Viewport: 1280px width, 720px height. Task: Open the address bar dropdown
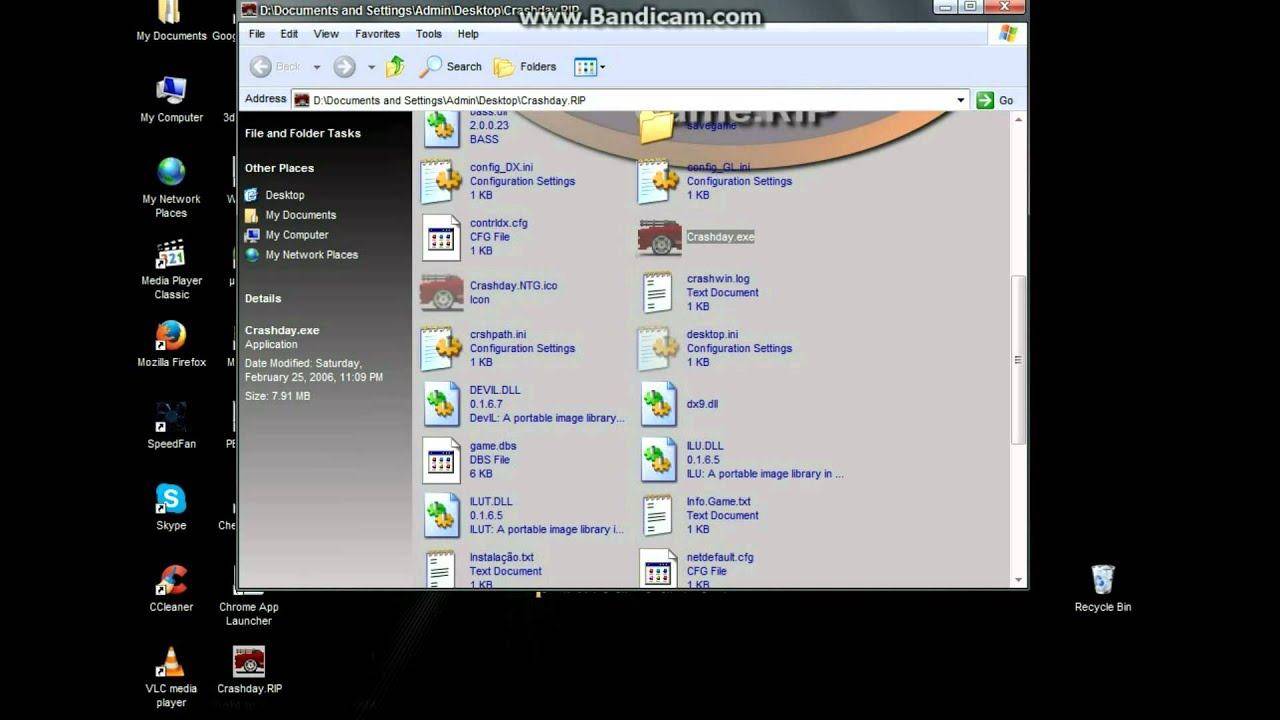(x=961, y=100)
